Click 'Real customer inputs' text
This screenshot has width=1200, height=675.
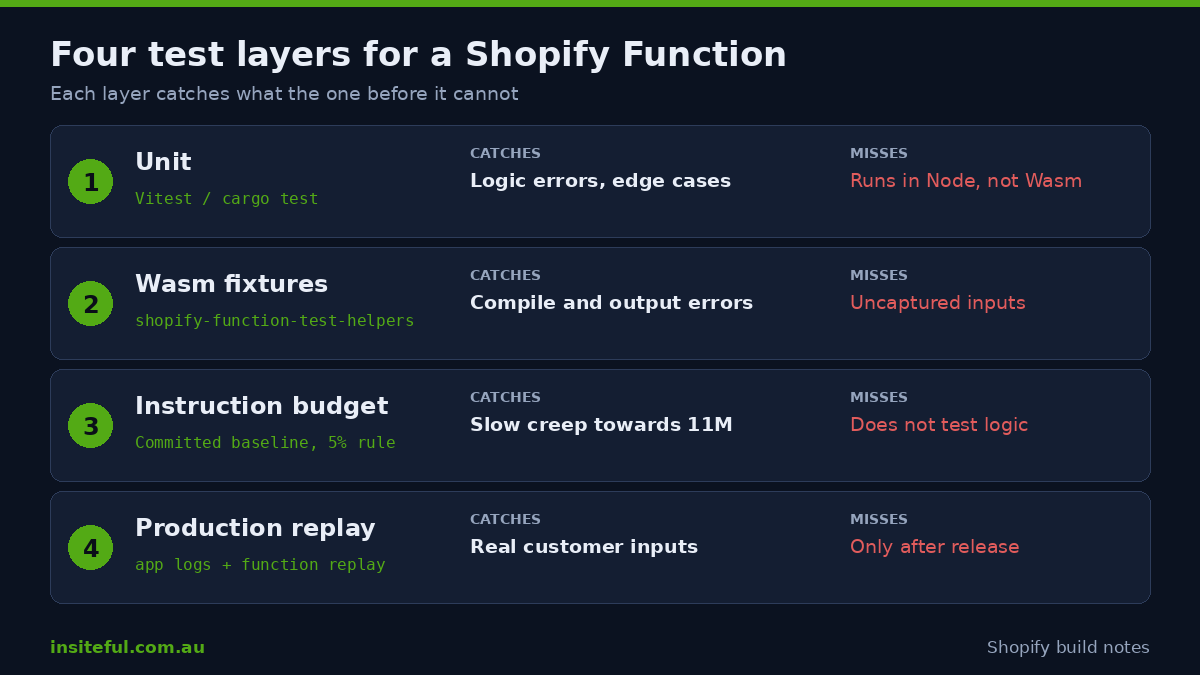coord(584,547)
